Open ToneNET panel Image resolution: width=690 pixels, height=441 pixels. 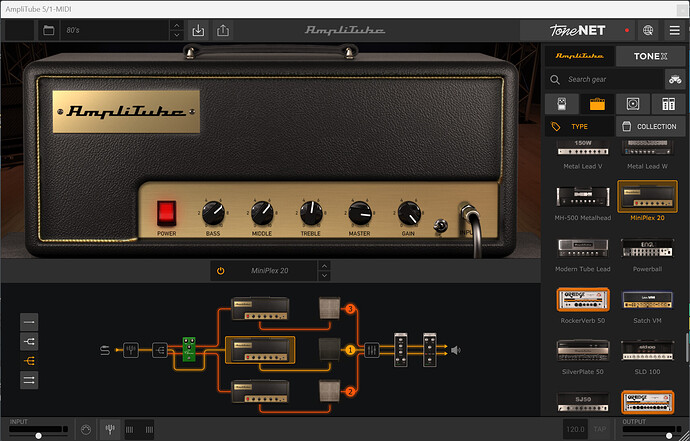[x=577, y=30]
